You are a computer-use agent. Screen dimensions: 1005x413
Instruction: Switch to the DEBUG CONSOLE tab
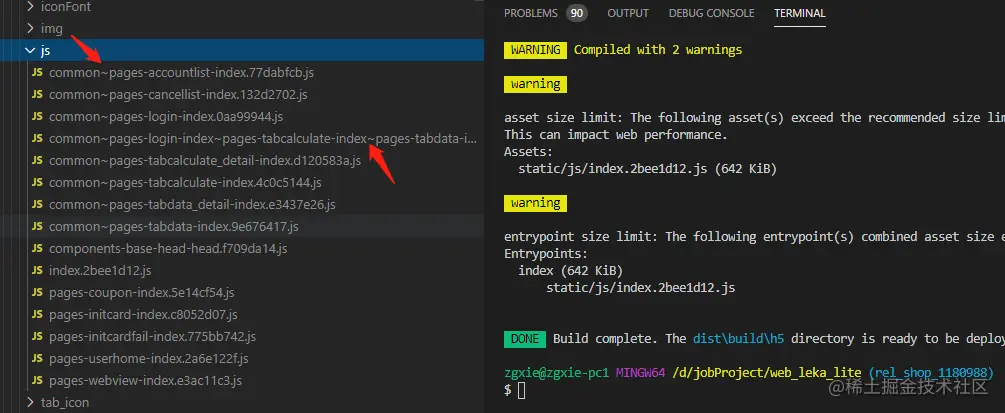(711, 13)
